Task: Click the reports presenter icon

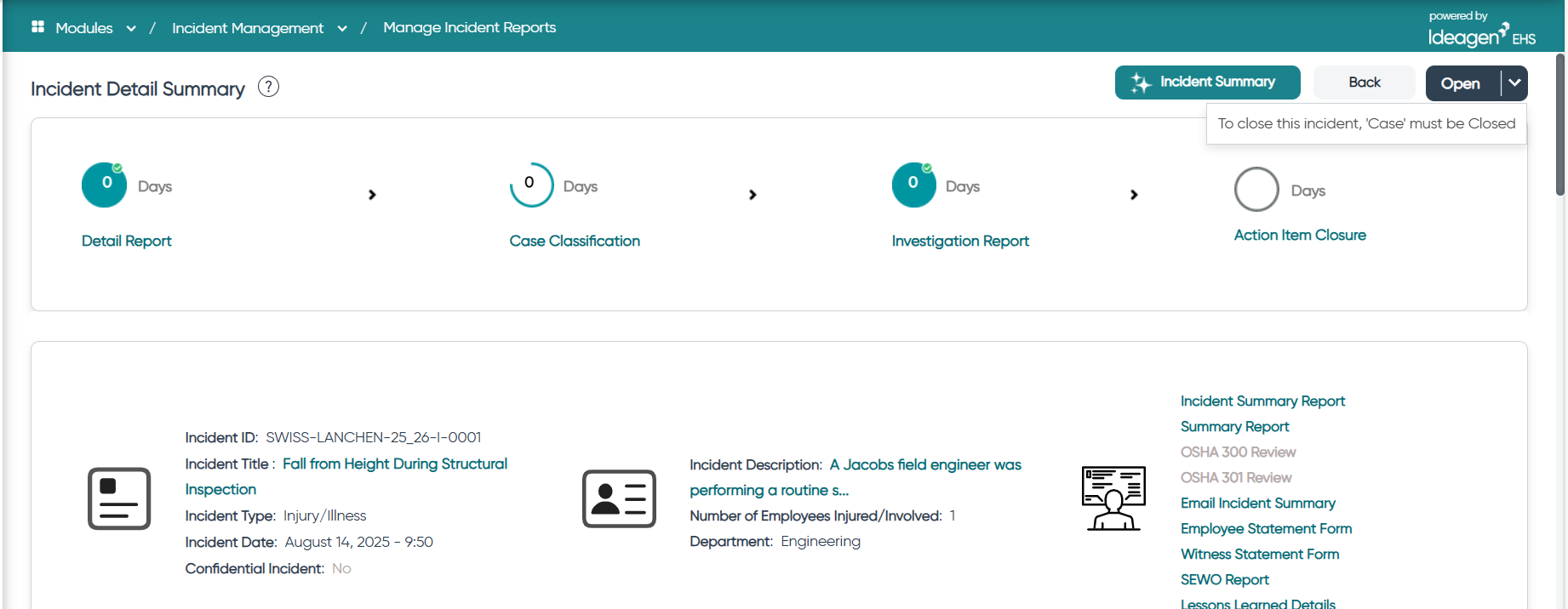Action: pyautogui.click(x=1113, y=498)
